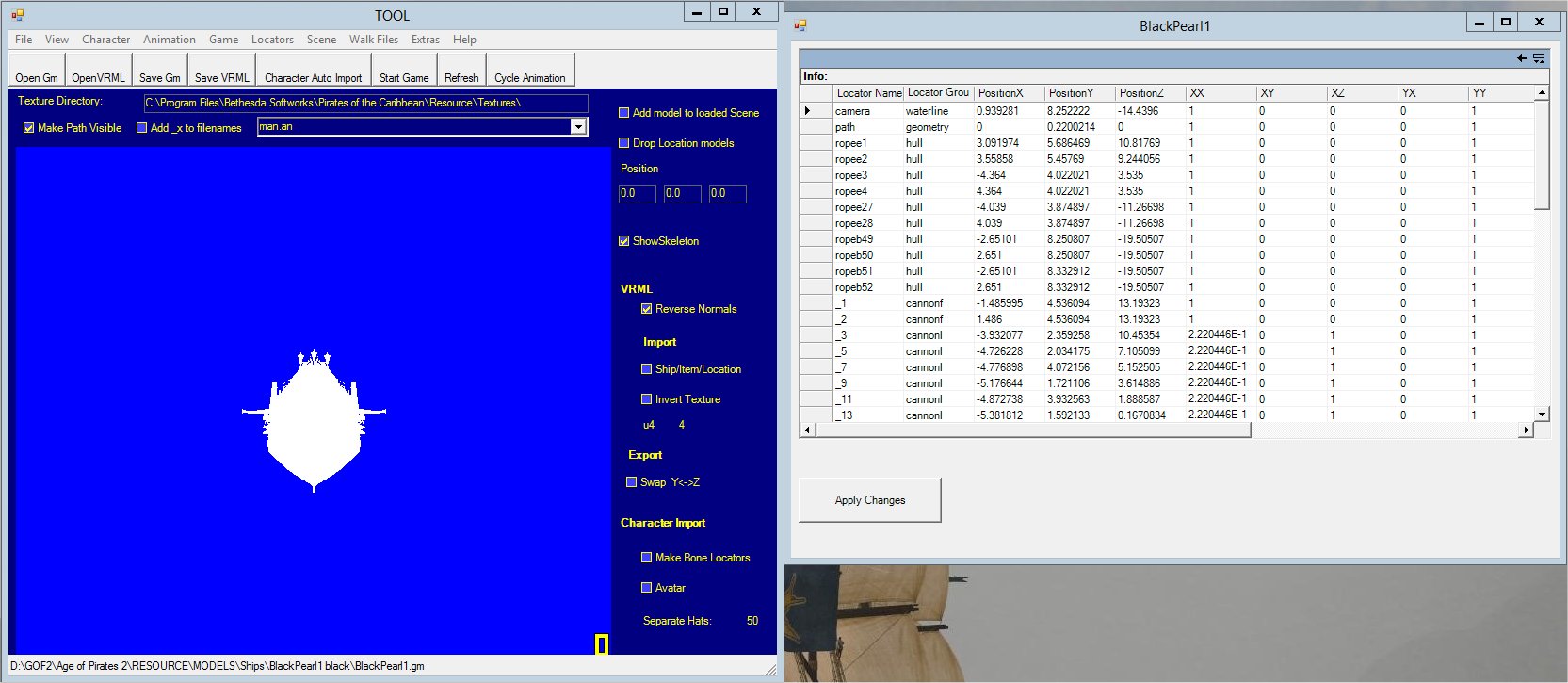This screenshot has width=1568, height=683.
Task: Enable Add model to loaded Scene
Action: [x=623, y=113]
